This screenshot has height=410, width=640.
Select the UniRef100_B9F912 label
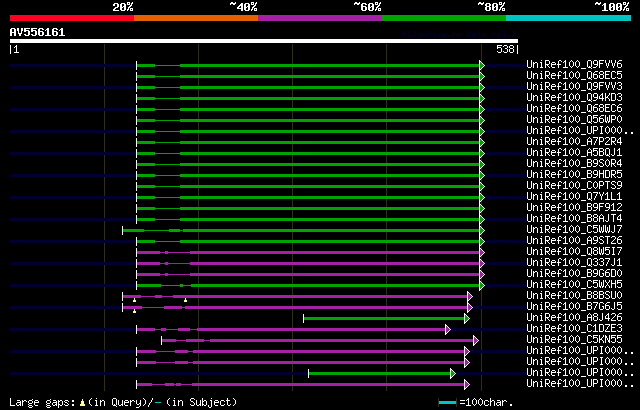(574, 208)
